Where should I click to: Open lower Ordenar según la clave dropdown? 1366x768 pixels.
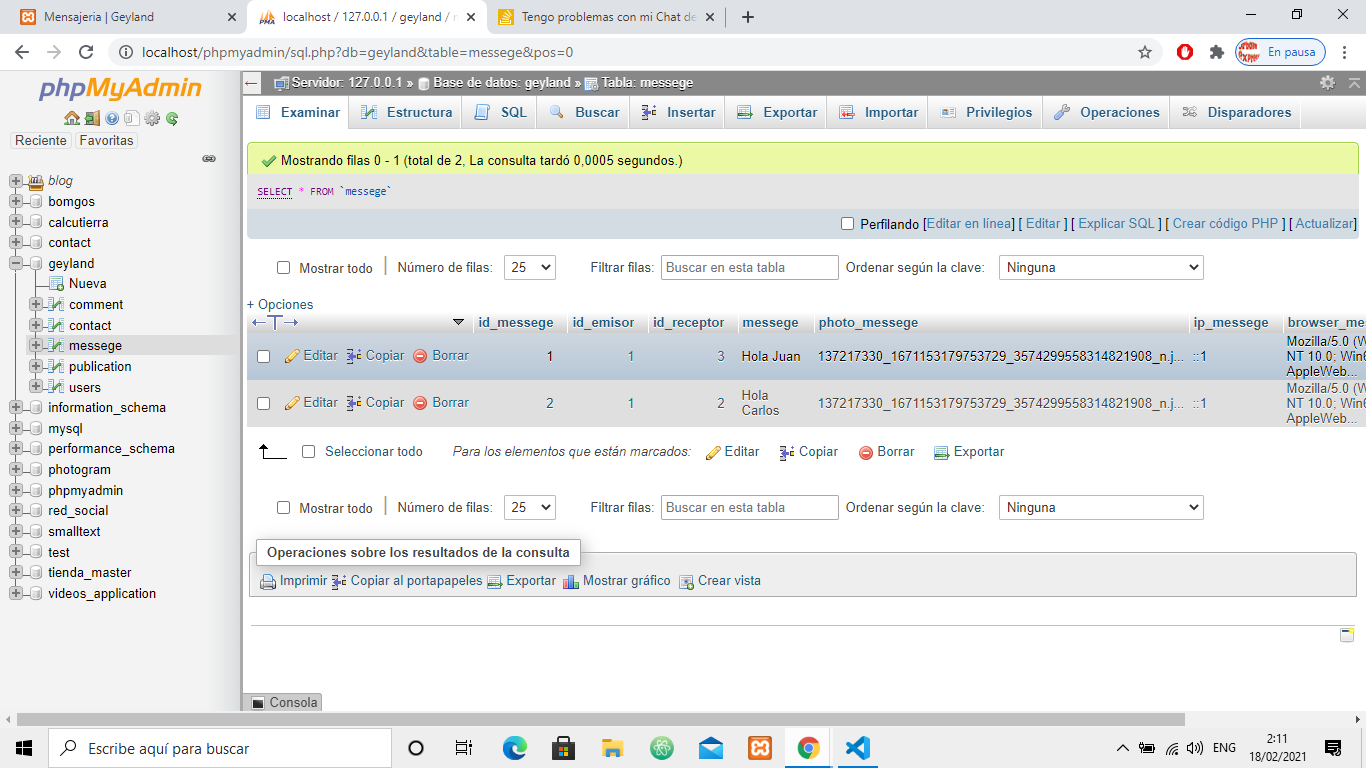tap(1101, 508)
